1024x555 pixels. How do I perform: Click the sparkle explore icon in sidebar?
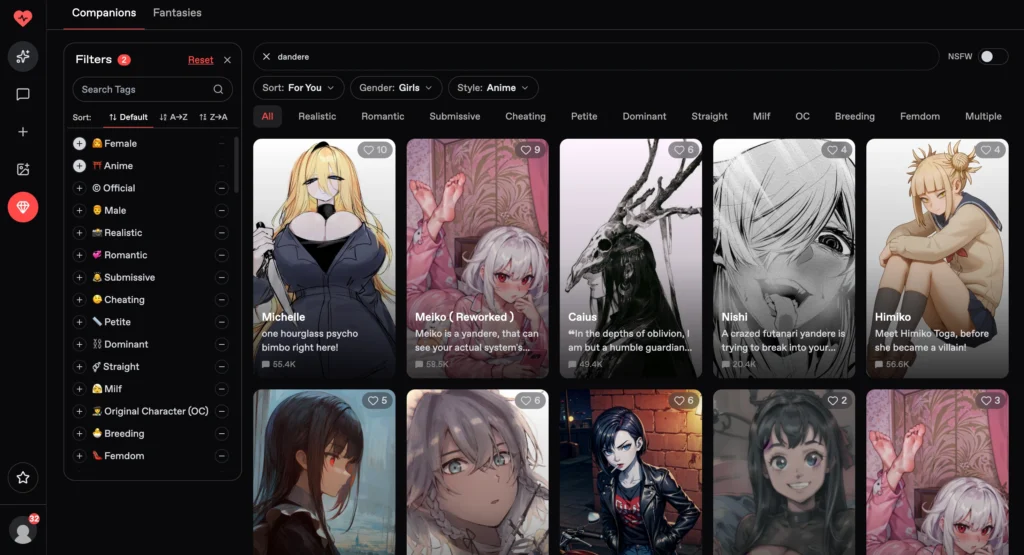tap(23, 57)
